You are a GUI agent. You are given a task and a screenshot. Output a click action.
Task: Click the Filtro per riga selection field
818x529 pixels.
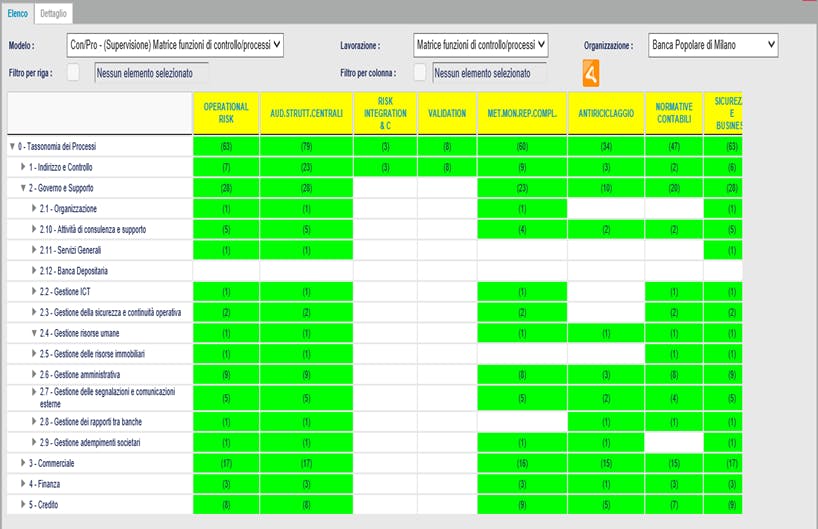[x=151, y=73]
